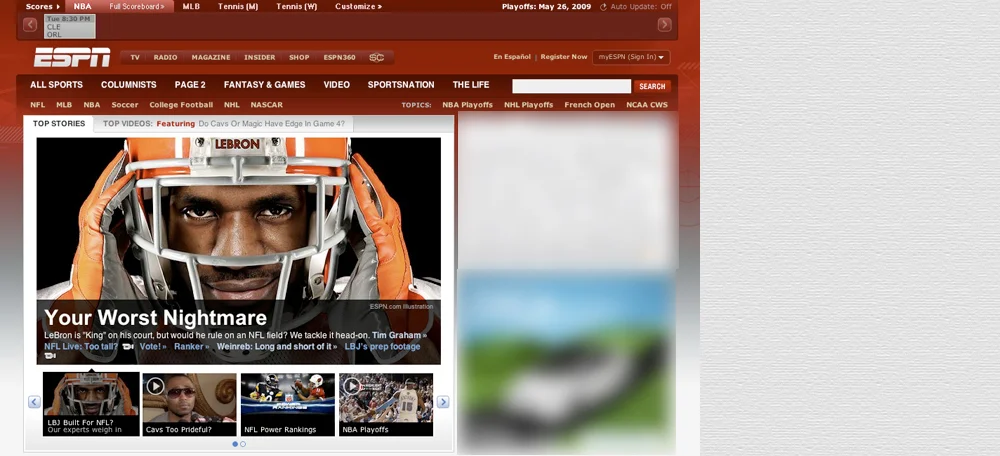Click the carousel previous arrow beside LBJ thumbnail
The image size is (1000, 456).
pyautogui.click(x=34, y=402)
